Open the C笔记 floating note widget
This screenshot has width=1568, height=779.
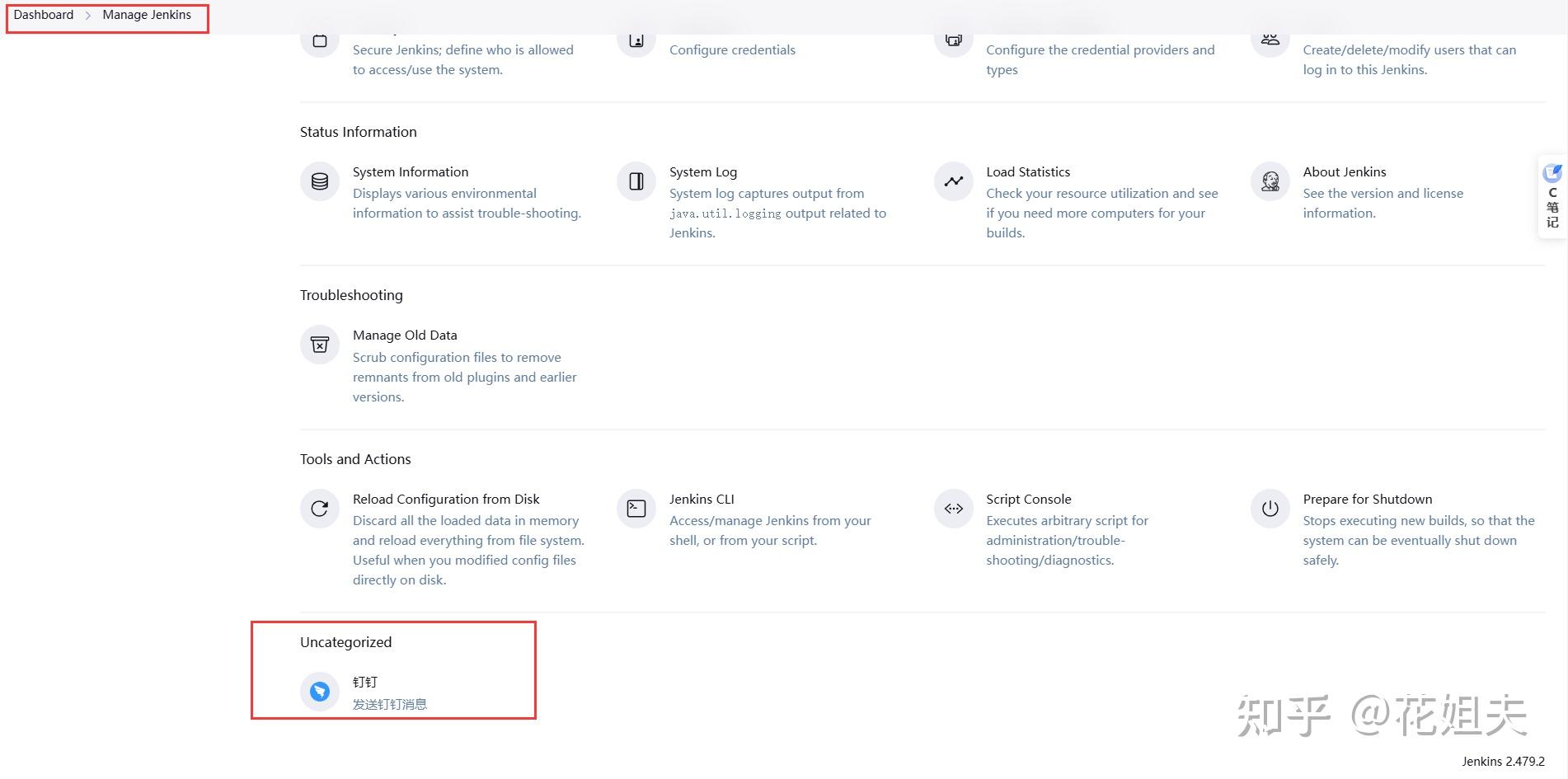(1552, 196)
